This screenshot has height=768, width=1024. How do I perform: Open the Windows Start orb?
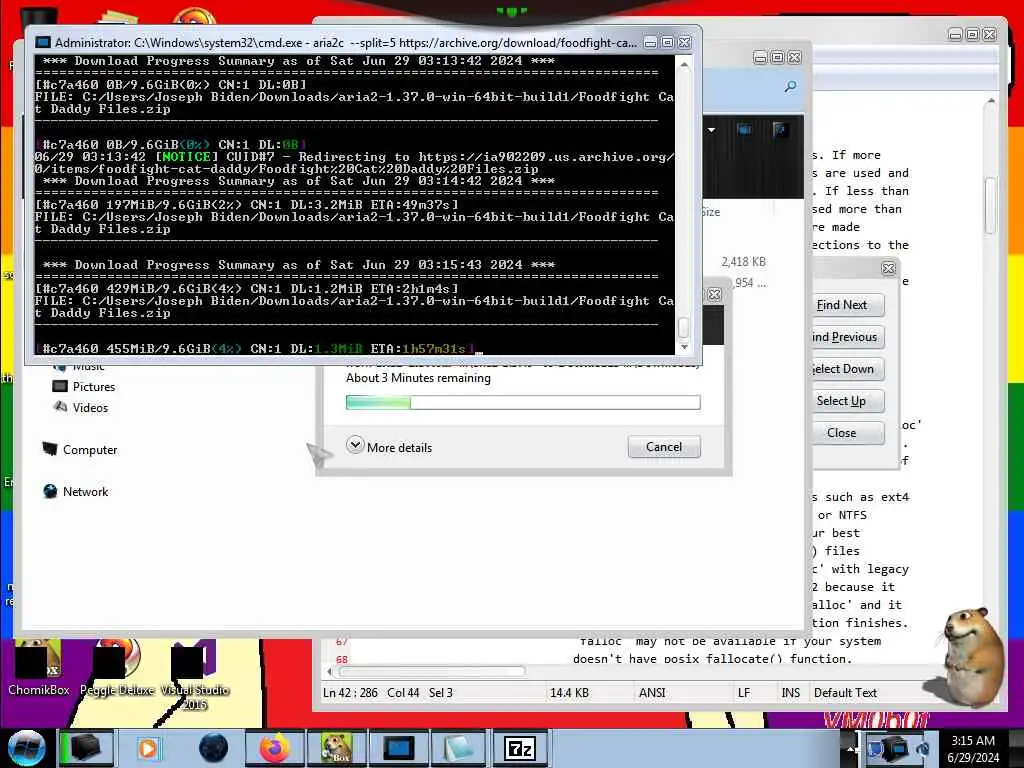coord(26,748)
